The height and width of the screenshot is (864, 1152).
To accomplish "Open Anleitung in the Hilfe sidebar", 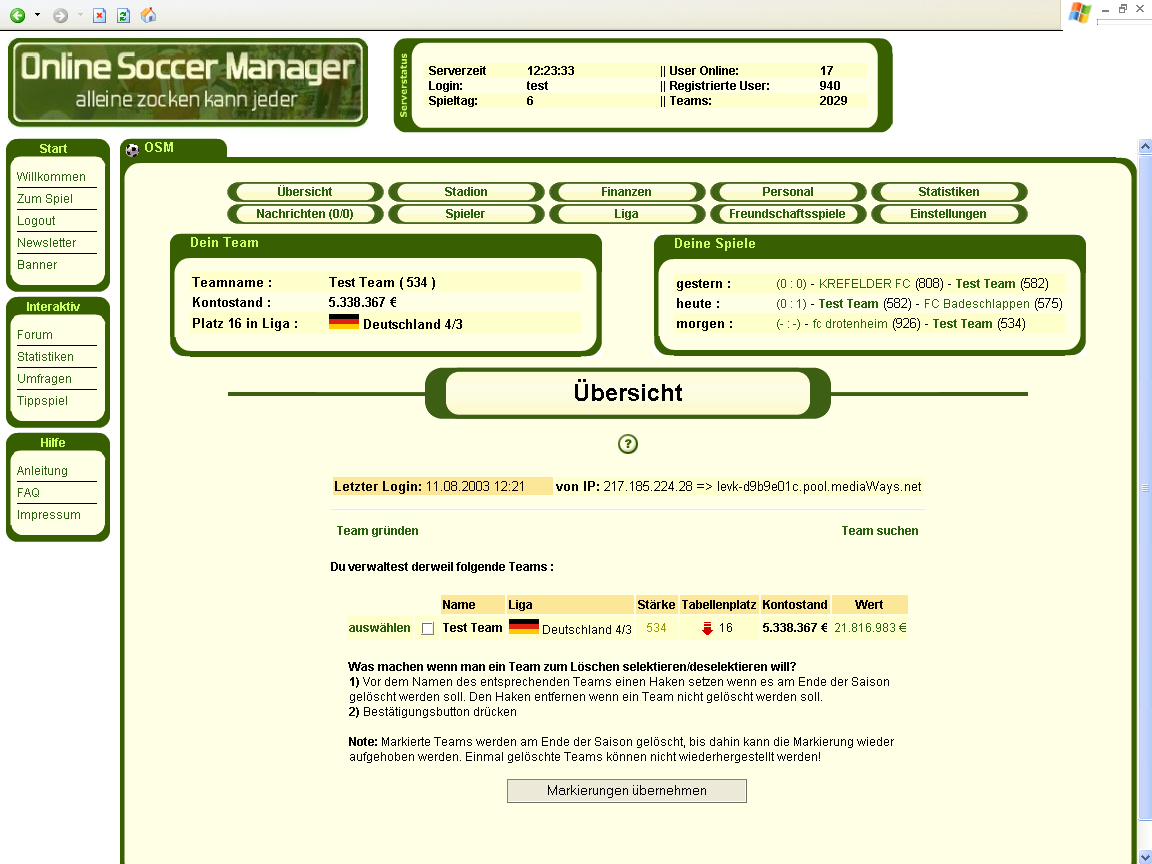I will pos(42,471).
